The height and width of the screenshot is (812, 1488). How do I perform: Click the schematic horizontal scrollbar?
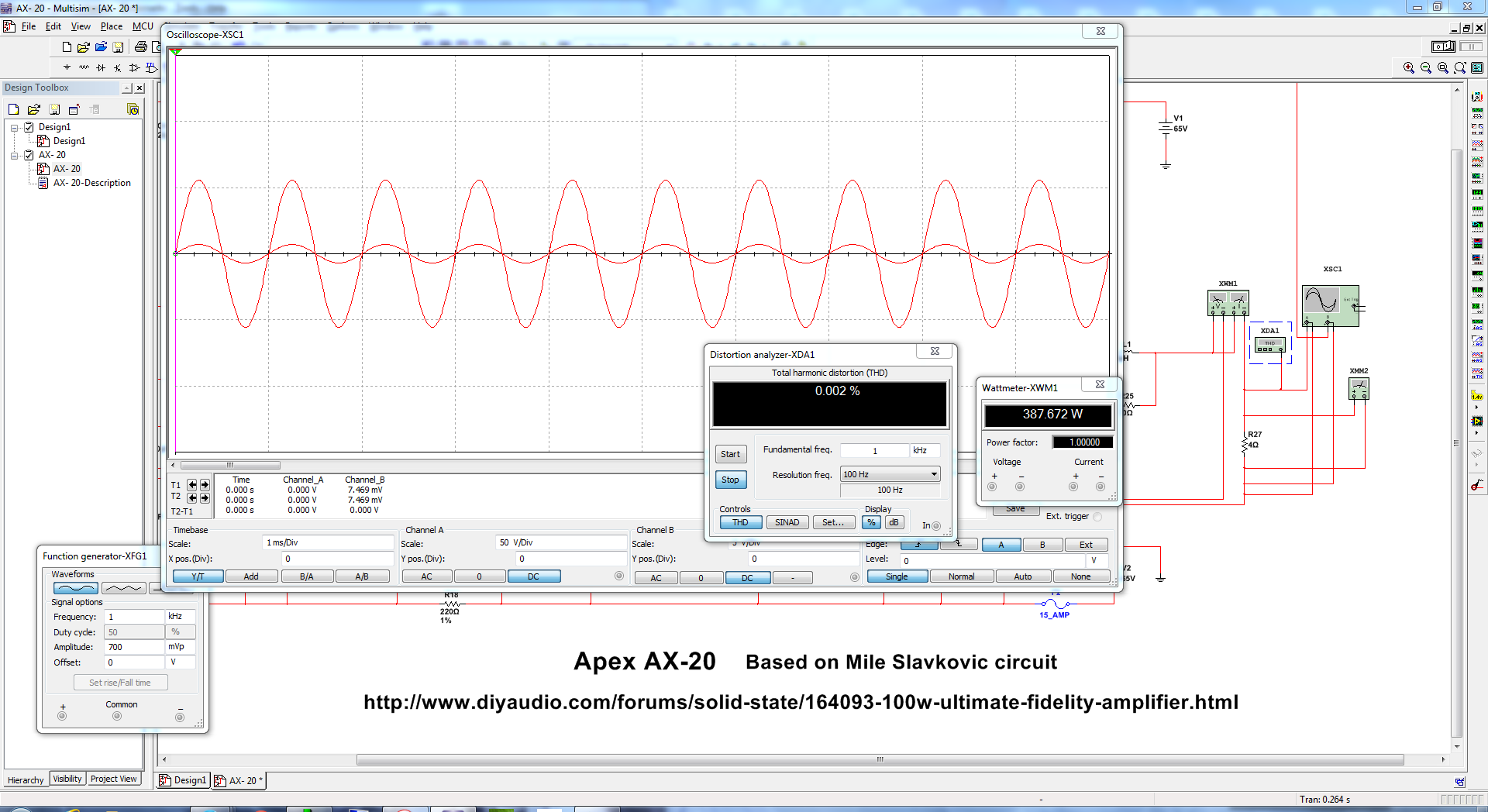point(880,760)
